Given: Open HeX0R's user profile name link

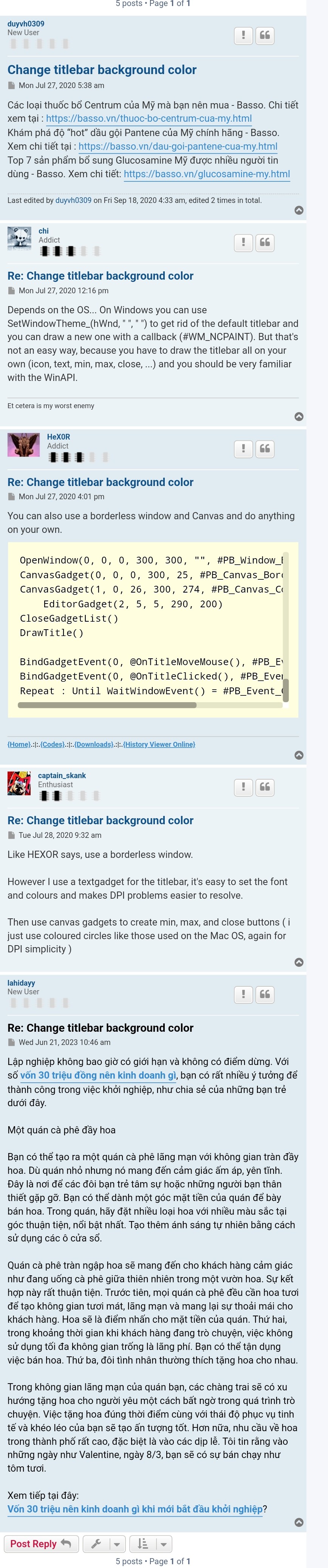Looking at the screenshot, I should coord(59,437).
